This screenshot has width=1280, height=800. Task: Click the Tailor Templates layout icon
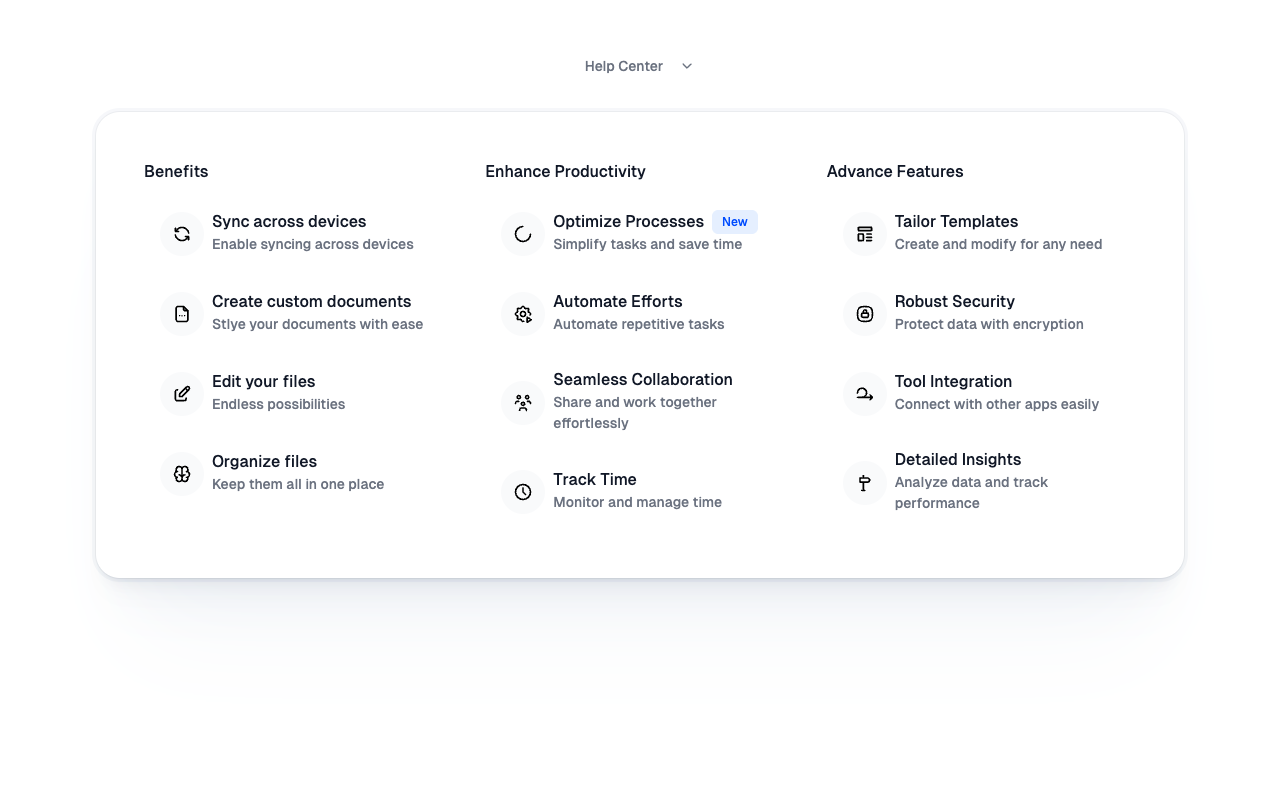(x=865, y=234)
